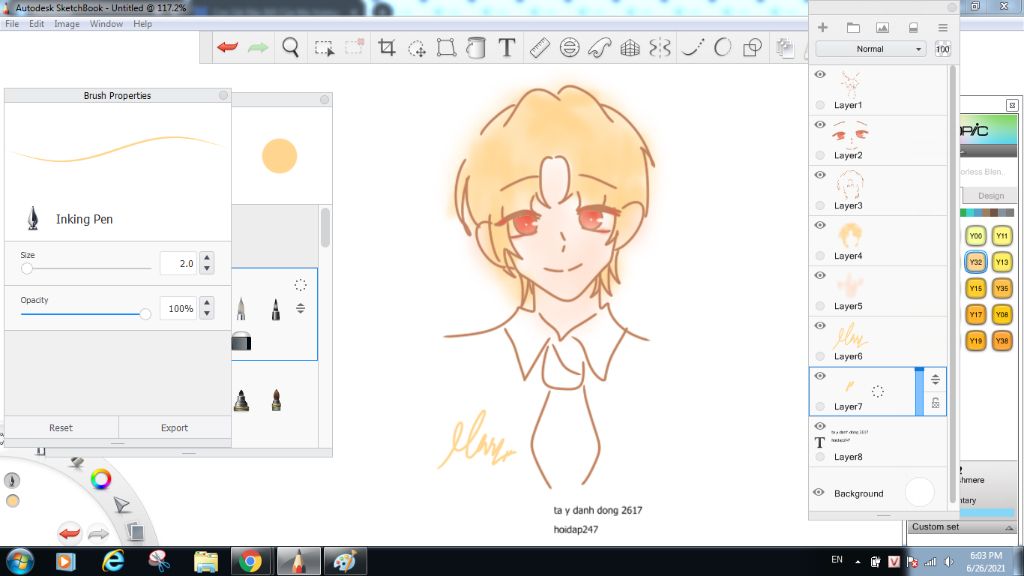Click the green Redo arrow in top toolbar
The image size is (1024, 576).
pos(258,48)
